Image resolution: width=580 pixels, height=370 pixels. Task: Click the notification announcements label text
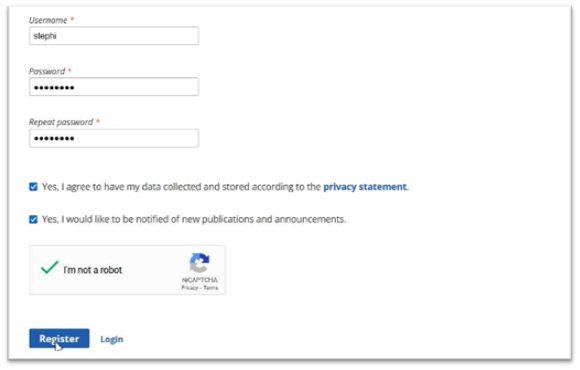point(194,219)
